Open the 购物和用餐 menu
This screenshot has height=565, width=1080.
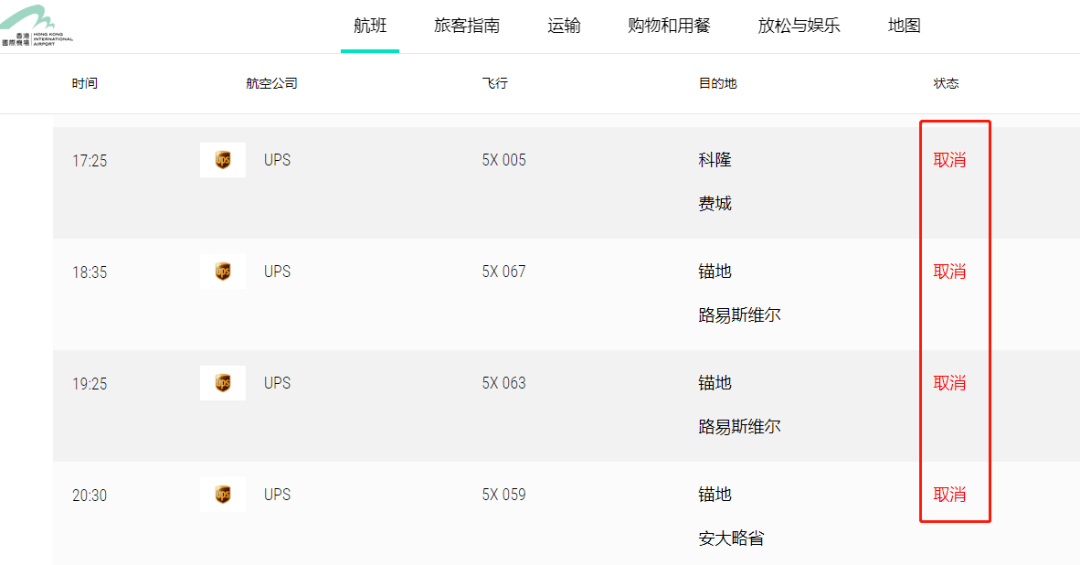click(669, 26)
